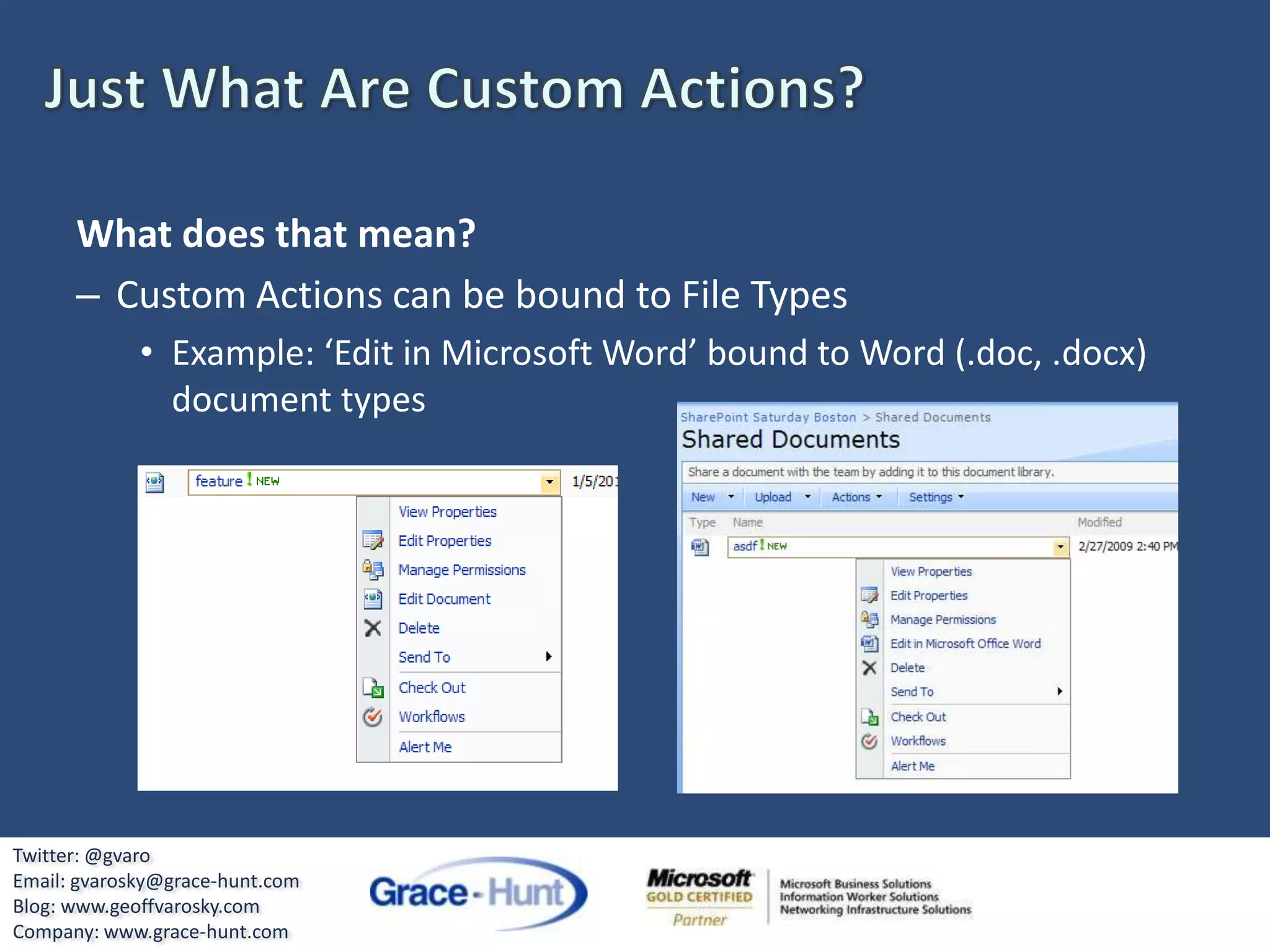Click Edit Properties icon in asdf menu
The image size is (1270, 952).
click(869, 595)
